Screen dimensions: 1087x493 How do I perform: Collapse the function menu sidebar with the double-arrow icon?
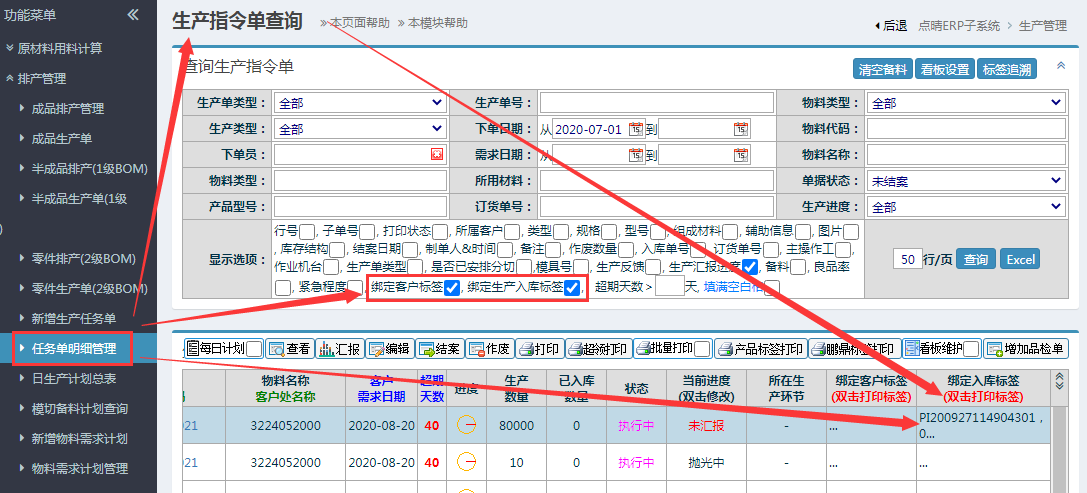pyautogui.click(x=133, y=14)
